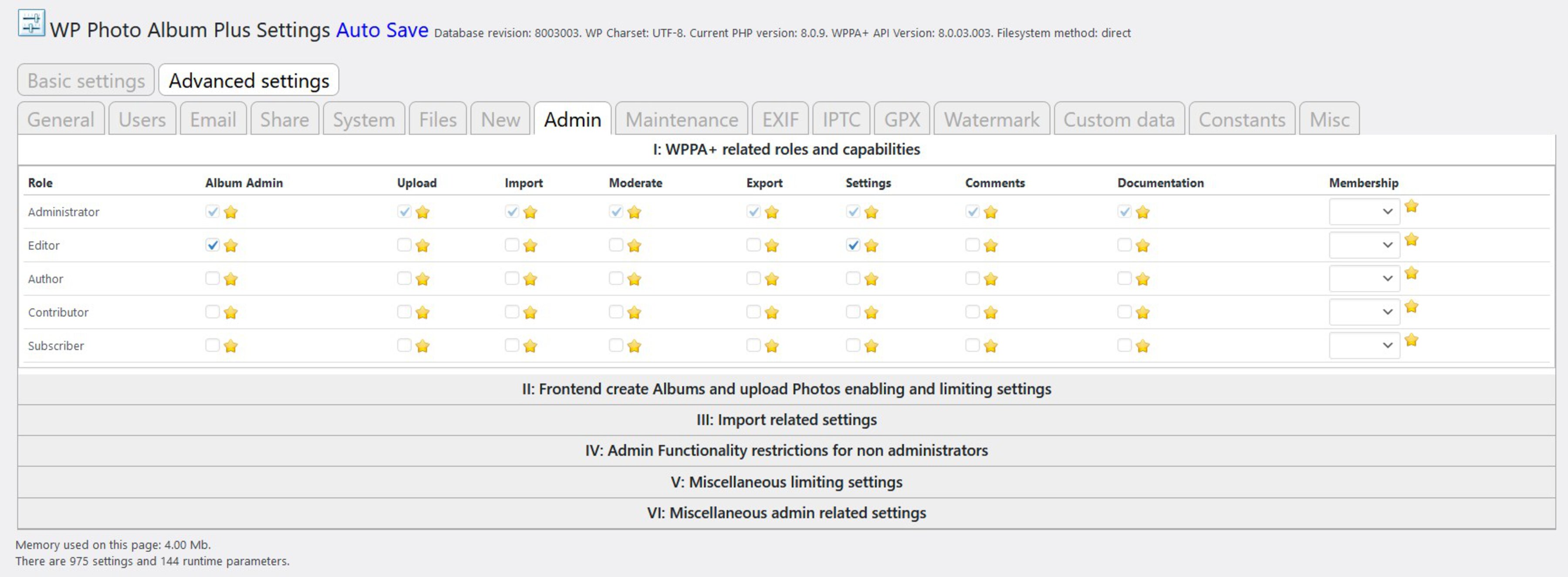1568x577 pixels.
Task: Click star icon beside Subscriber Export checkbox
Action: (x=772, y=346)
